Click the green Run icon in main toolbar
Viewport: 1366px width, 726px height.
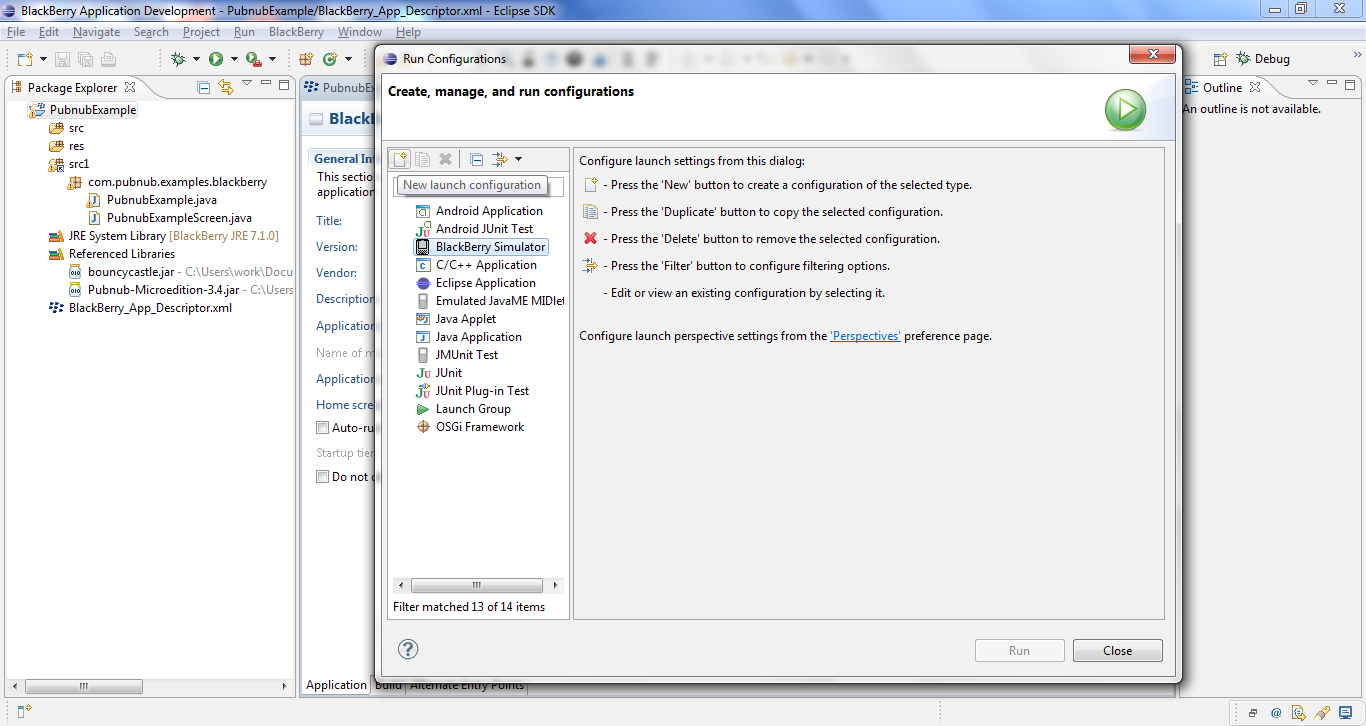click(216, 59)
